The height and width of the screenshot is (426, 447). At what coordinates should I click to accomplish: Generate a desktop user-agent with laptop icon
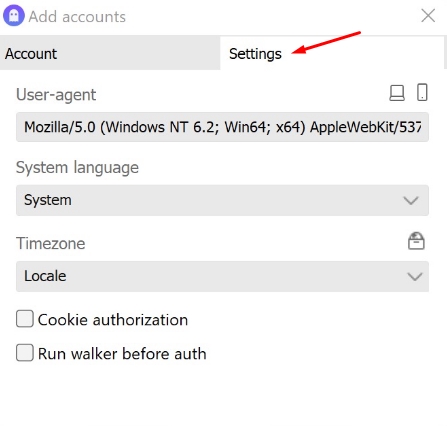click(x=397, y=92)
